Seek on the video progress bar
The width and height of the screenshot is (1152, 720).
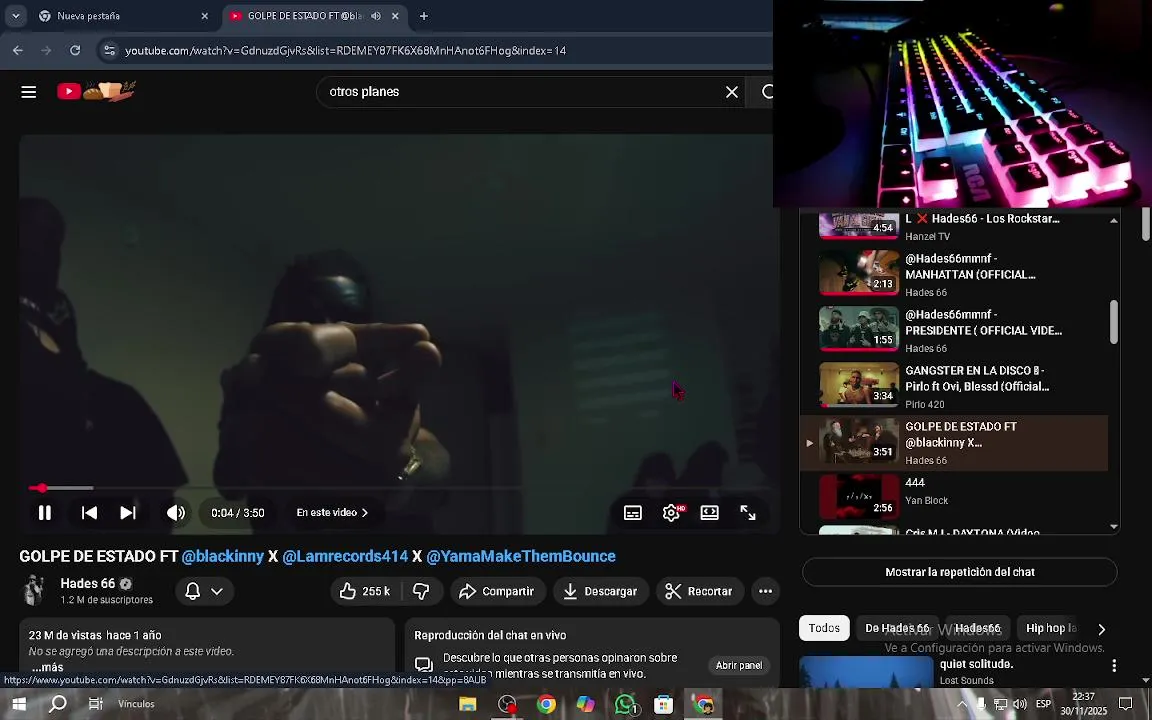click(399, 488)
